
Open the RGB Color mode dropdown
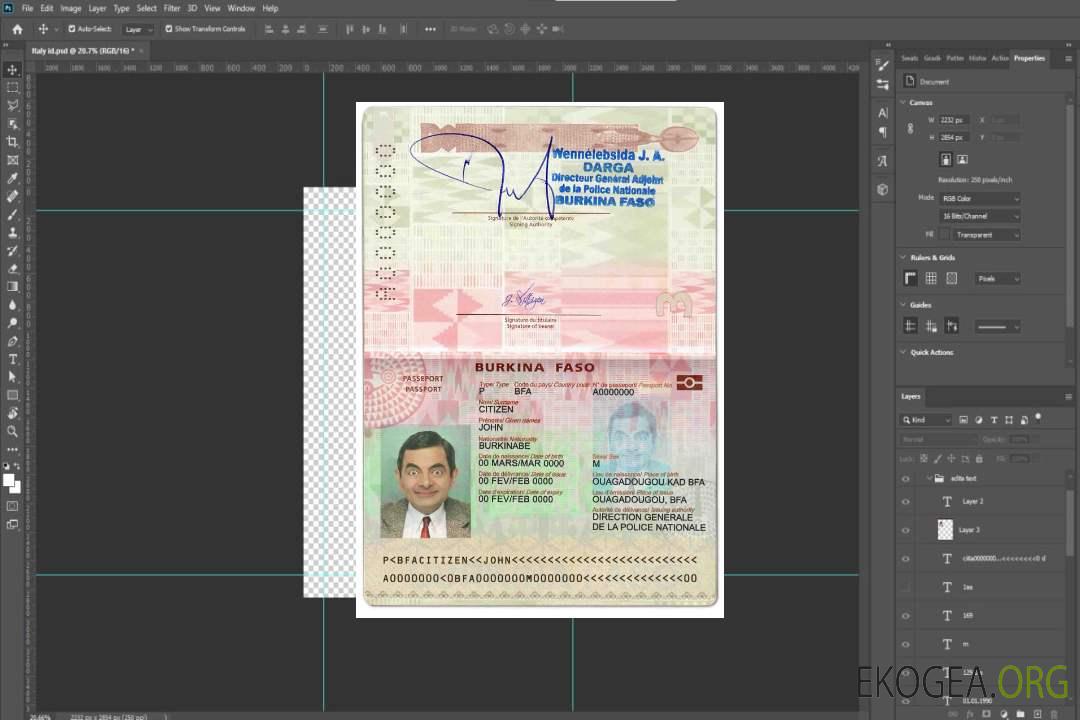click(979, 198)
